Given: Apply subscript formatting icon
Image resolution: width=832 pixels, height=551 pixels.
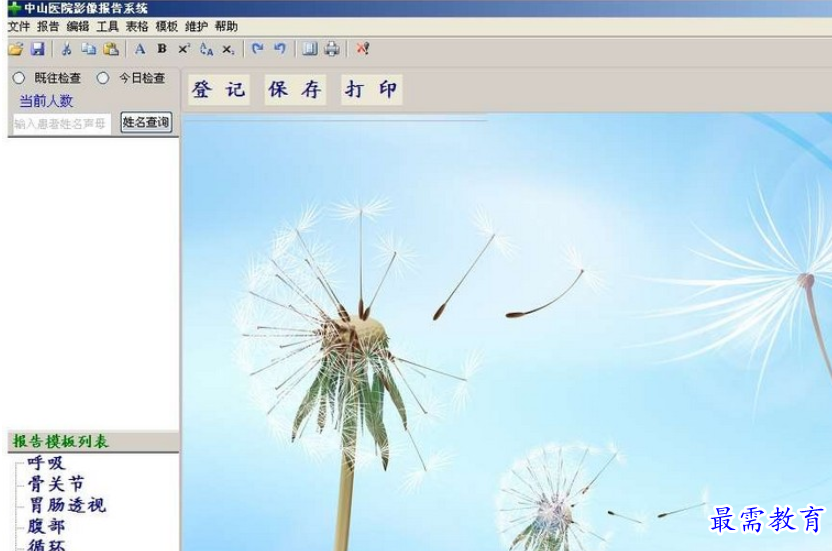Looking at the screenshot, I should point(228,49).
